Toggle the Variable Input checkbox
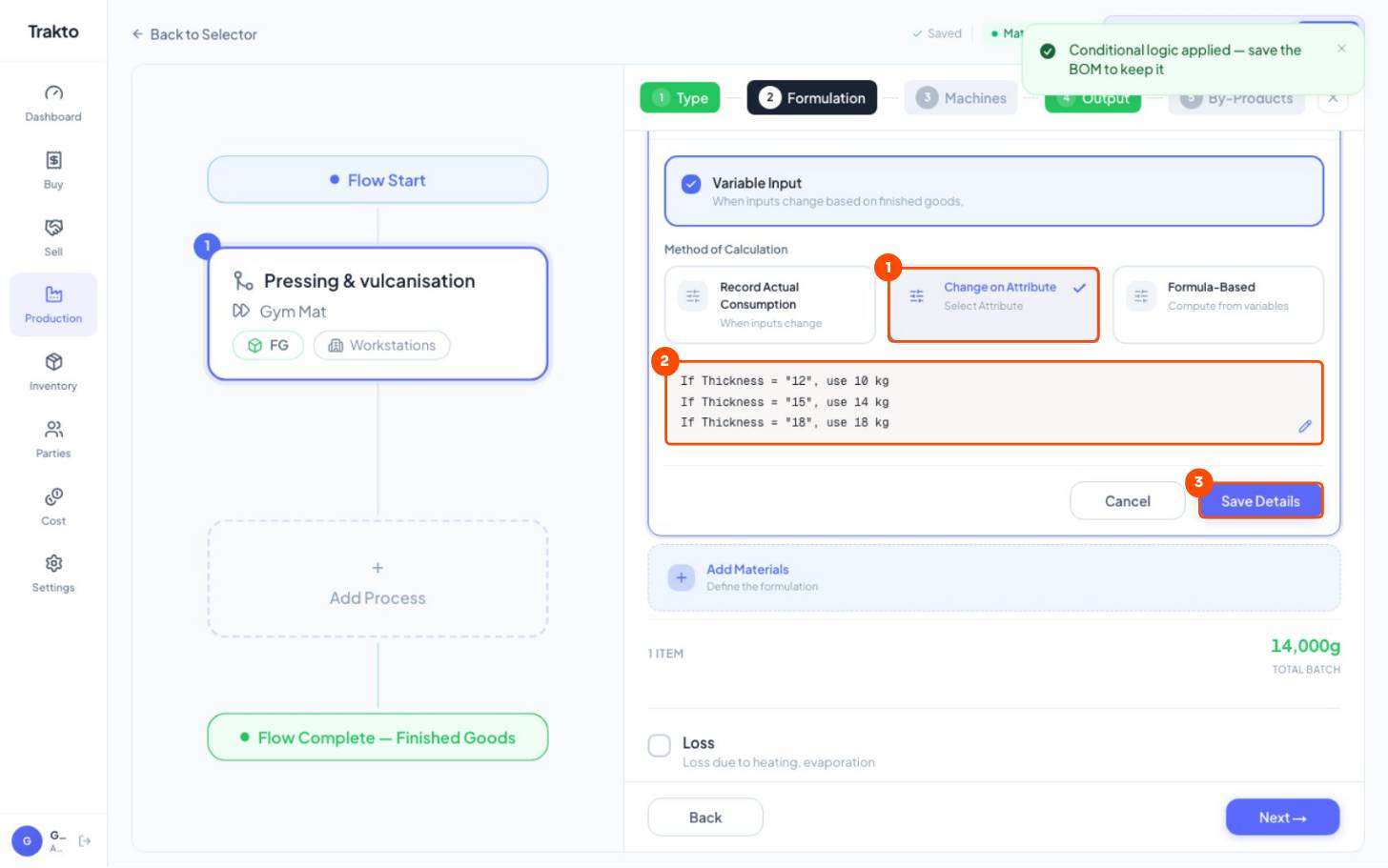 (x=691, y=185)
